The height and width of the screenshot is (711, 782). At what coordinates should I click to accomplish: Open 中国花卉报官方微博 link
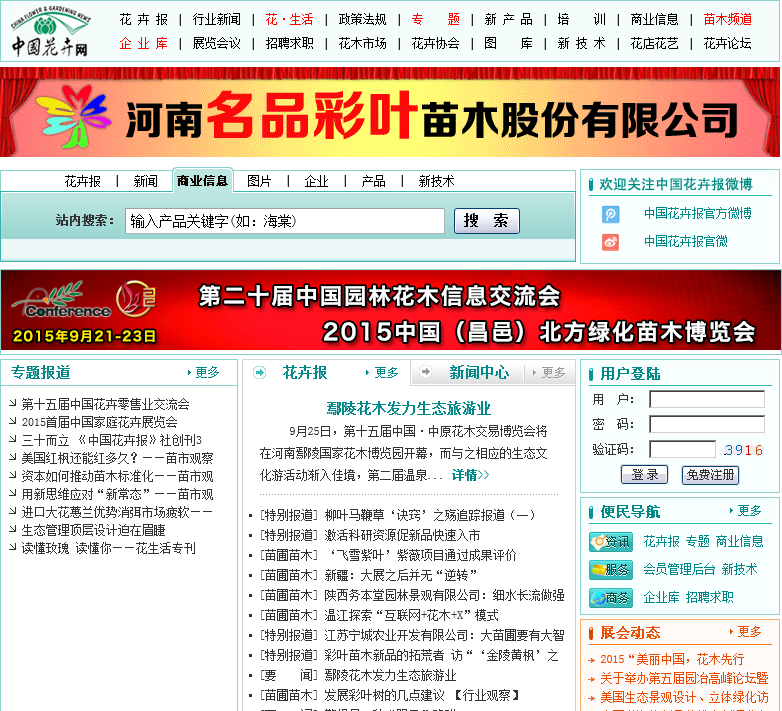tap(698, 214)
